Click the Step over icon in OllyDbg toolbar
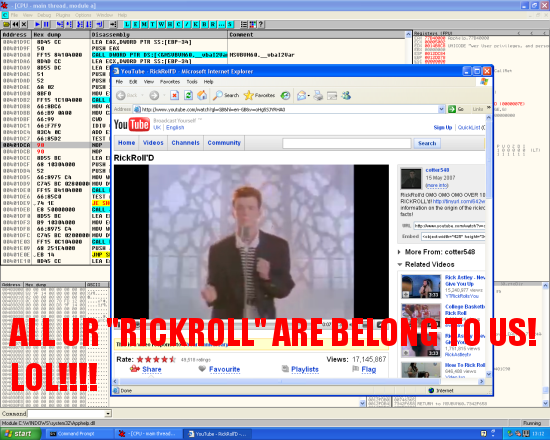The width and height of the screenshot is (550, 440). coord(69,24)
